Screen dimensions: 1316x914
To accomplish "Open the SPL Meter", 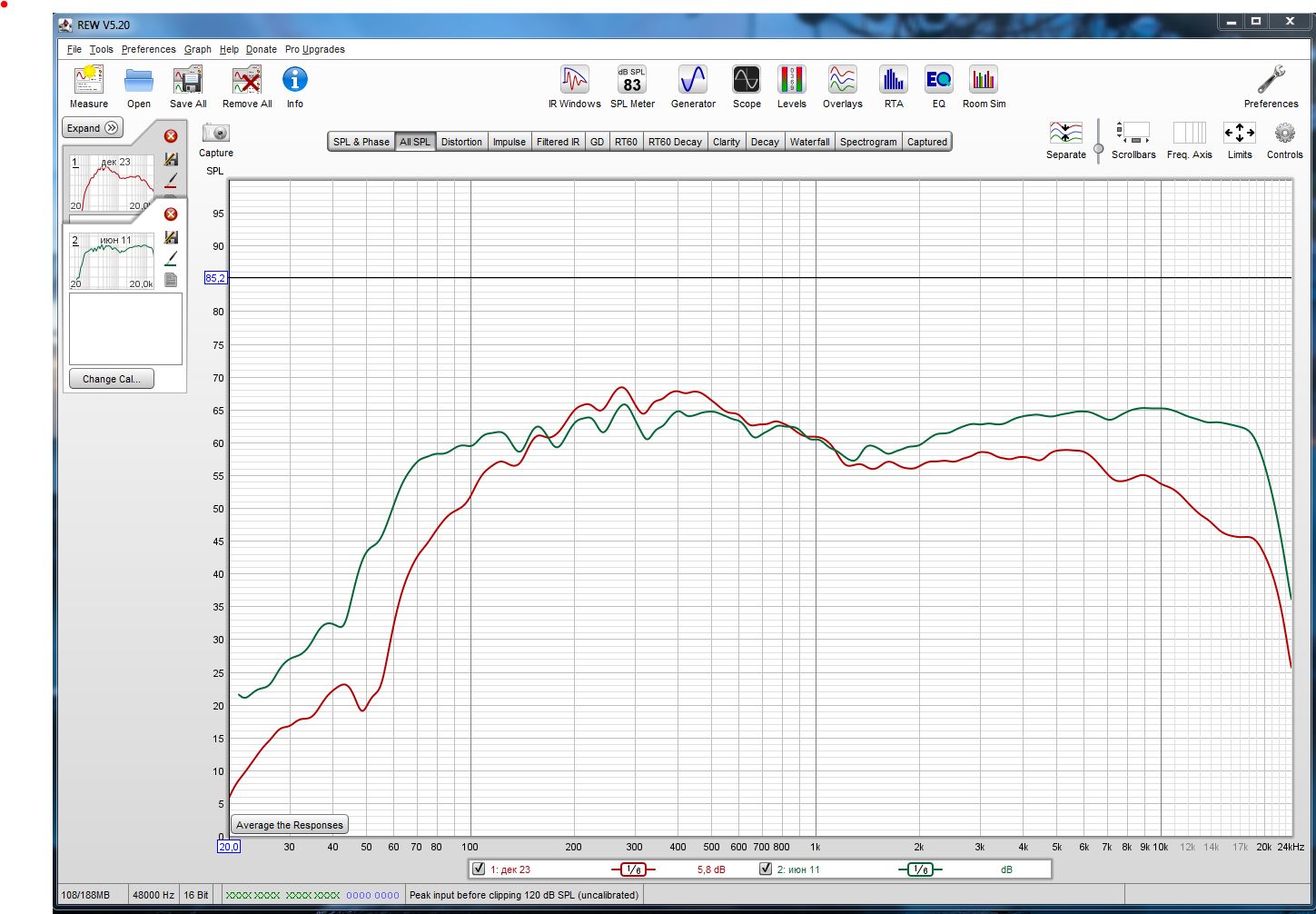I will (632, 80).
